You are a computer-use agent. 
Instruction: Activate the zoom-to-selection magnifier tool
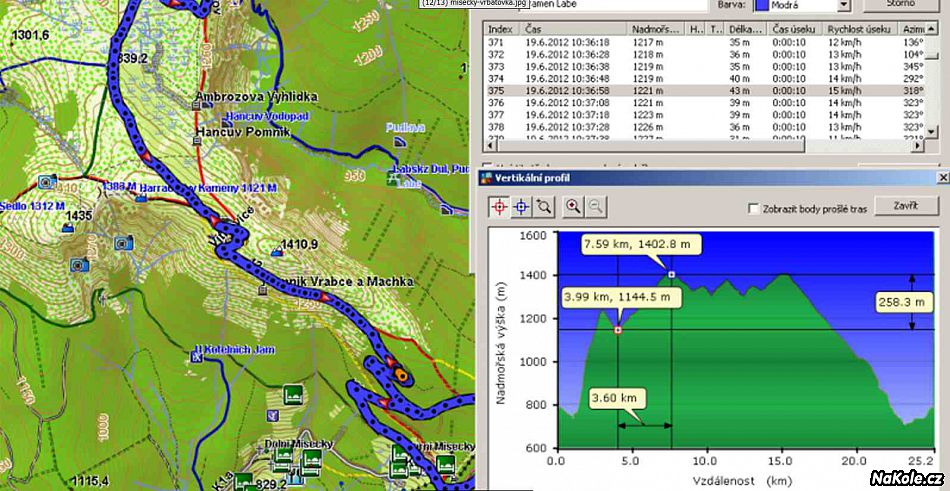click(543, 207)
